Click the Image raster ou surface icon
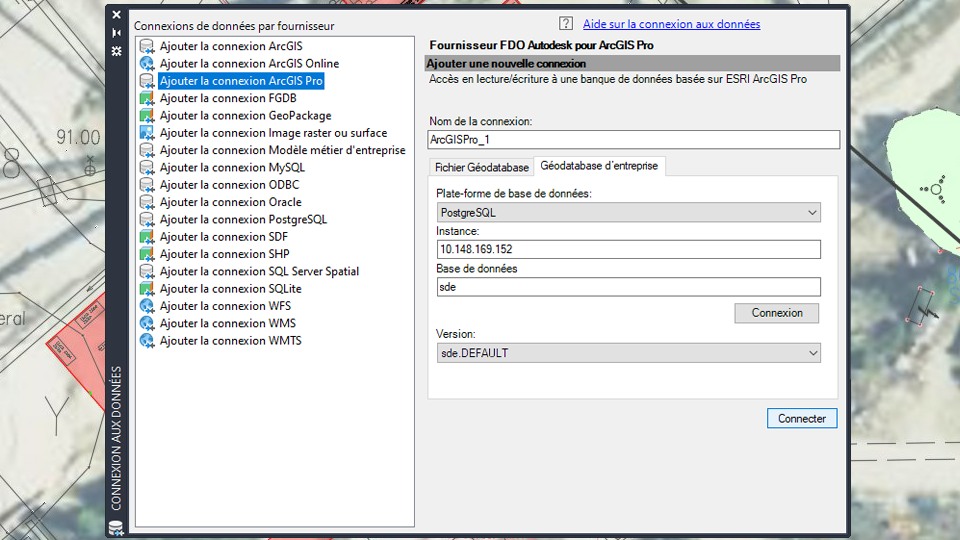 [147, 132]
